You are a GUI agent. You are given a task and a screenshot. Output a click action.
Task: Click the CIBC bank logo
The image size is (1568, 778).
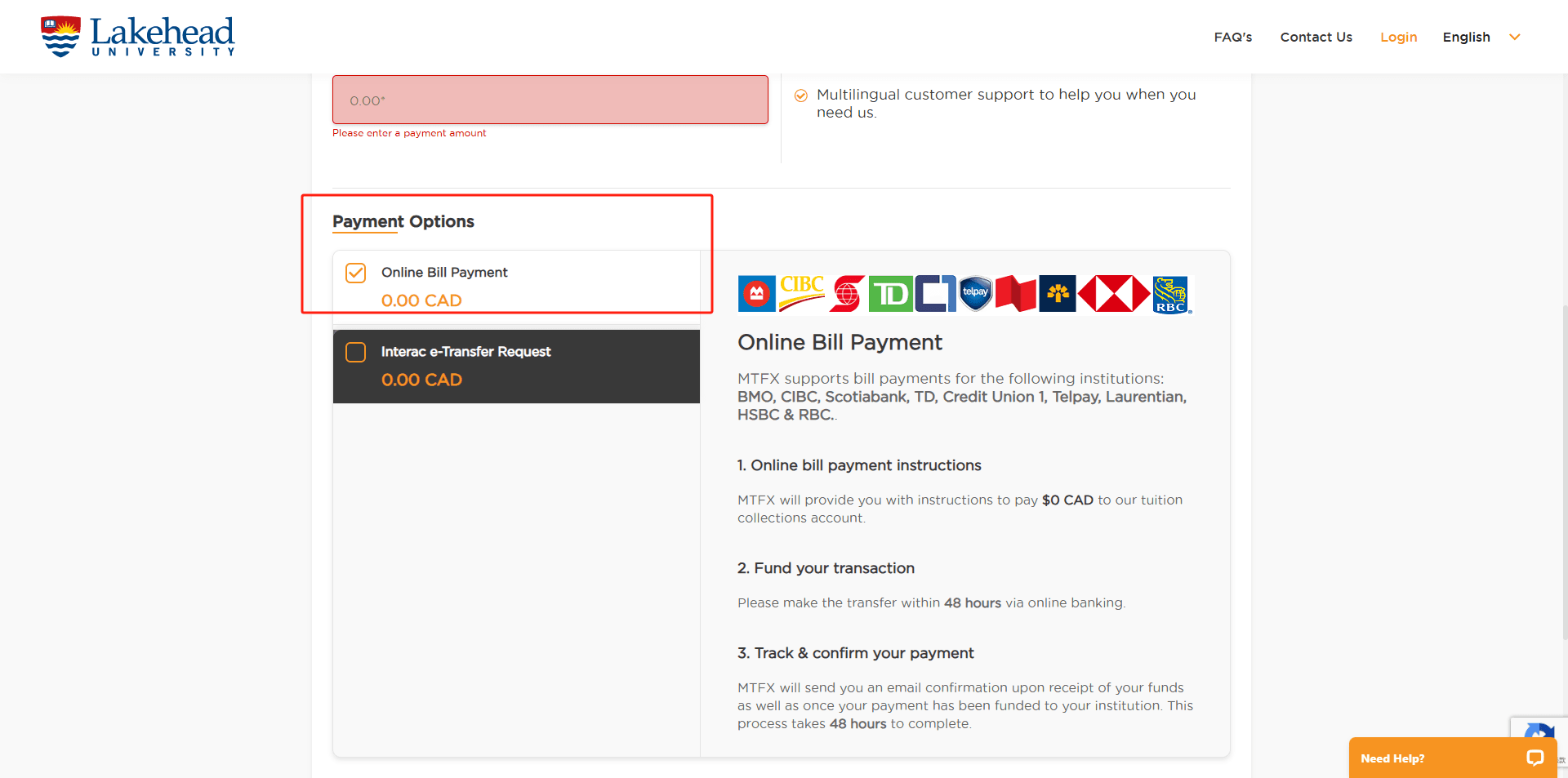point(802,294)
